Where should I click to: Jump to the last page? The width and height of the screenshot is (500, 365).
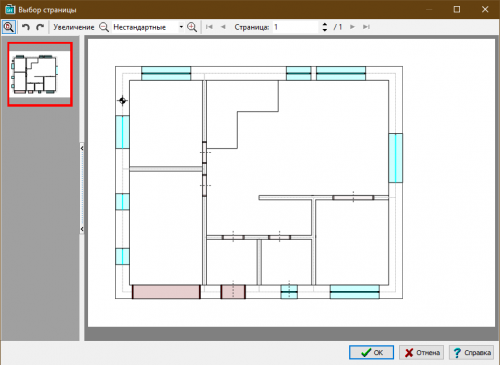(x=366, y=27)
